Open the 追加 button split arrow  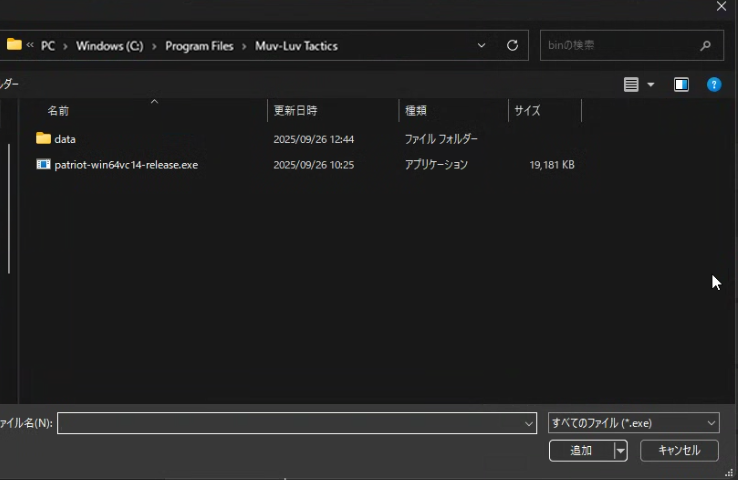tap(621, 451)
